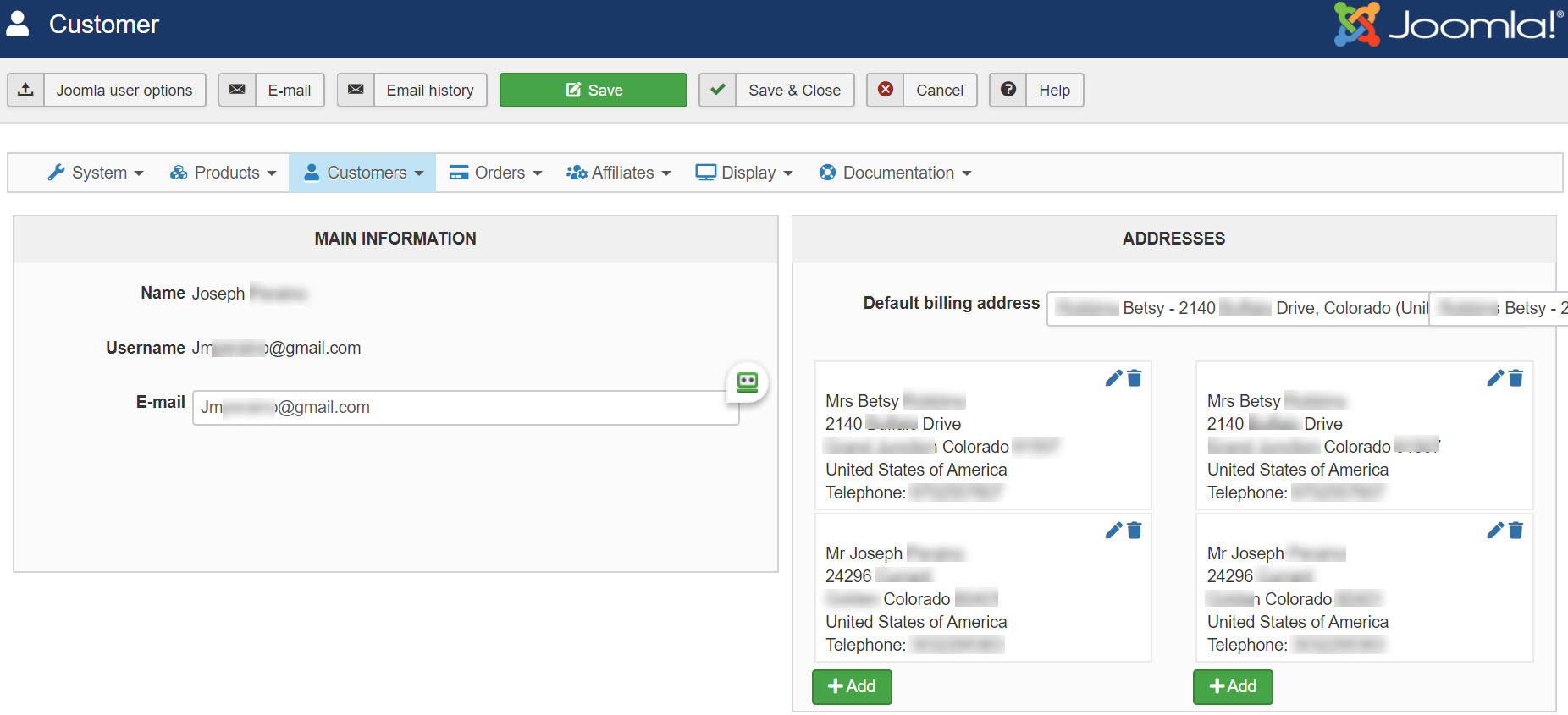This screenshot has height=715, width=1568.
Task: Delete the left-column Mr Joseph address
Action: [1135, 531]
